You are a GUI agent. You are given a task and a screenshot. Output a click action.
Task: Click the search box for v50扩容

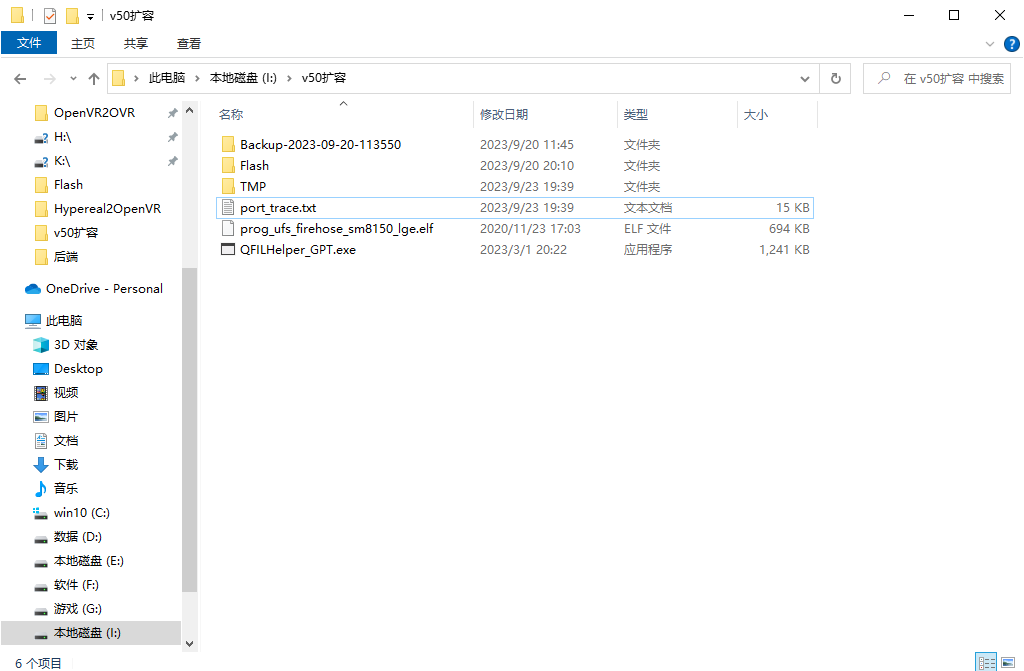[950, 78]
